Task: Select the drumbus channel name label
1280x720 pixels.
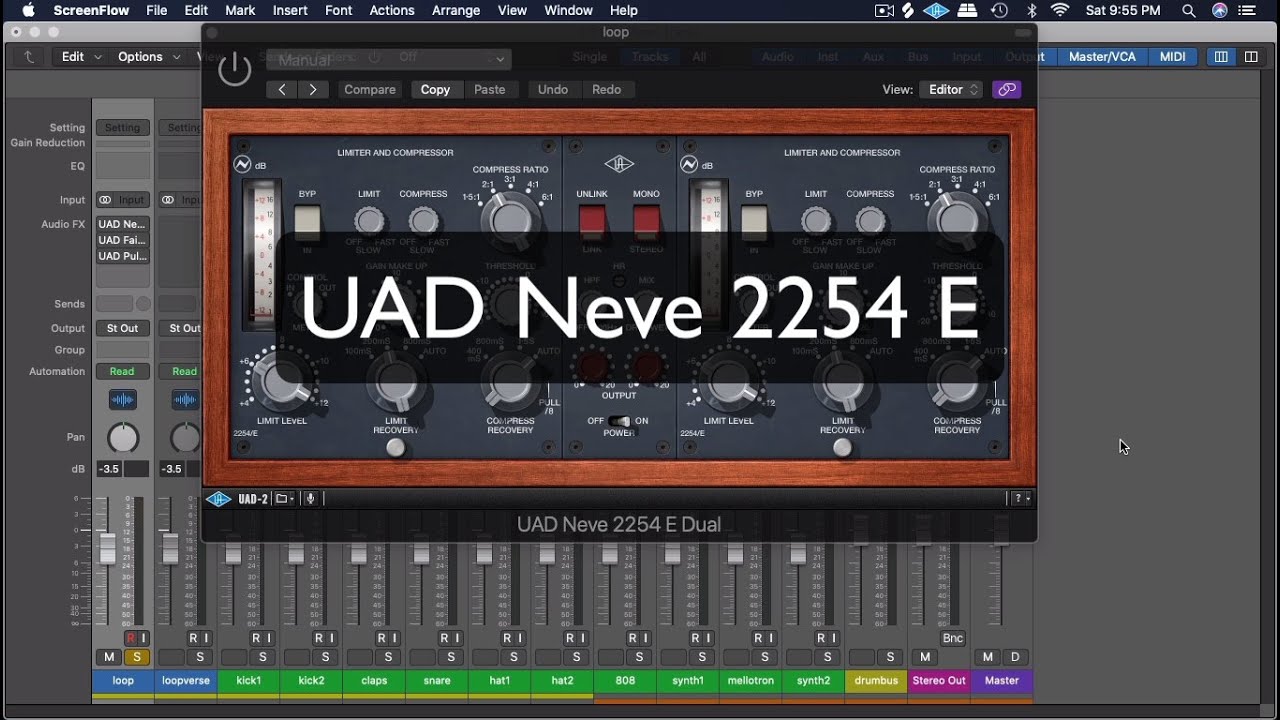Action: point(875,681)
